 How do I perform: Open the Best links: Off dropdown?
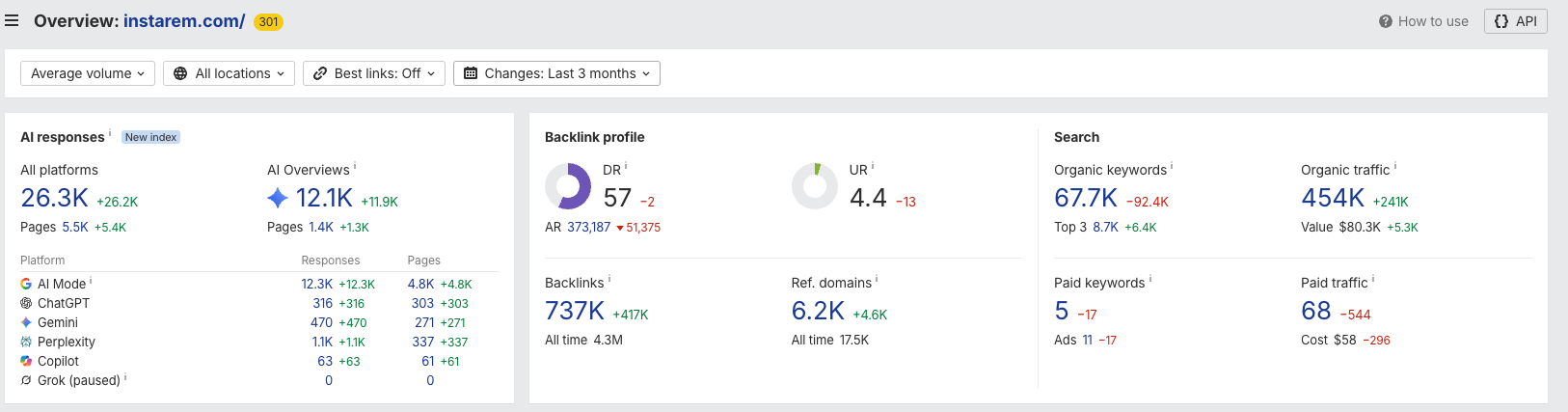pos(374,73)
